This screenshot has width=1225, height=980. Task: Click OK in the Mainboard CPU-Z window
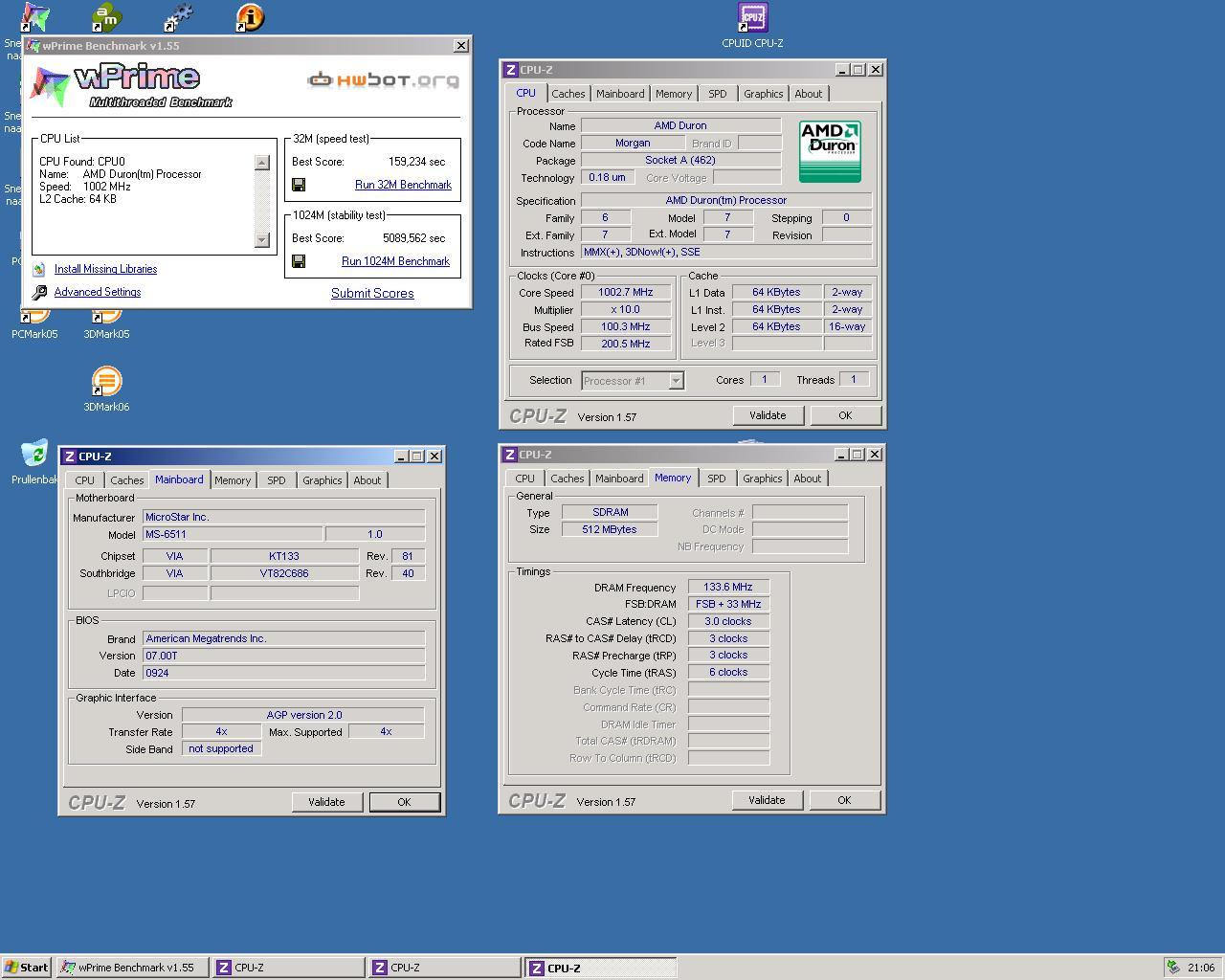(404, 802)
